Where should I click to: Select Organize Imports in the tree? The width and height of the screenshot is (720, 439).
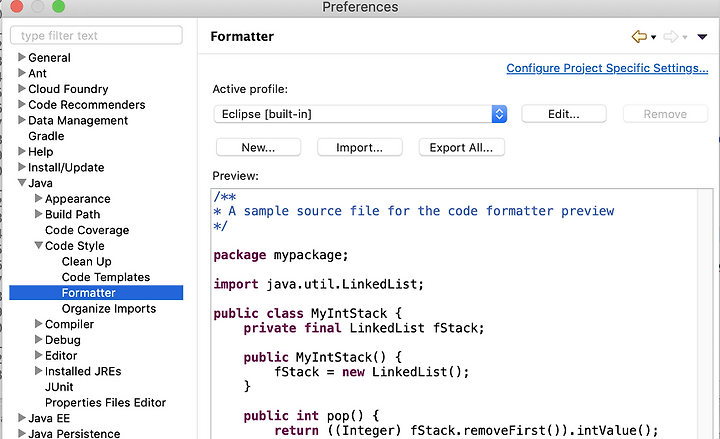pyautogui.click(x=109, y=309)
